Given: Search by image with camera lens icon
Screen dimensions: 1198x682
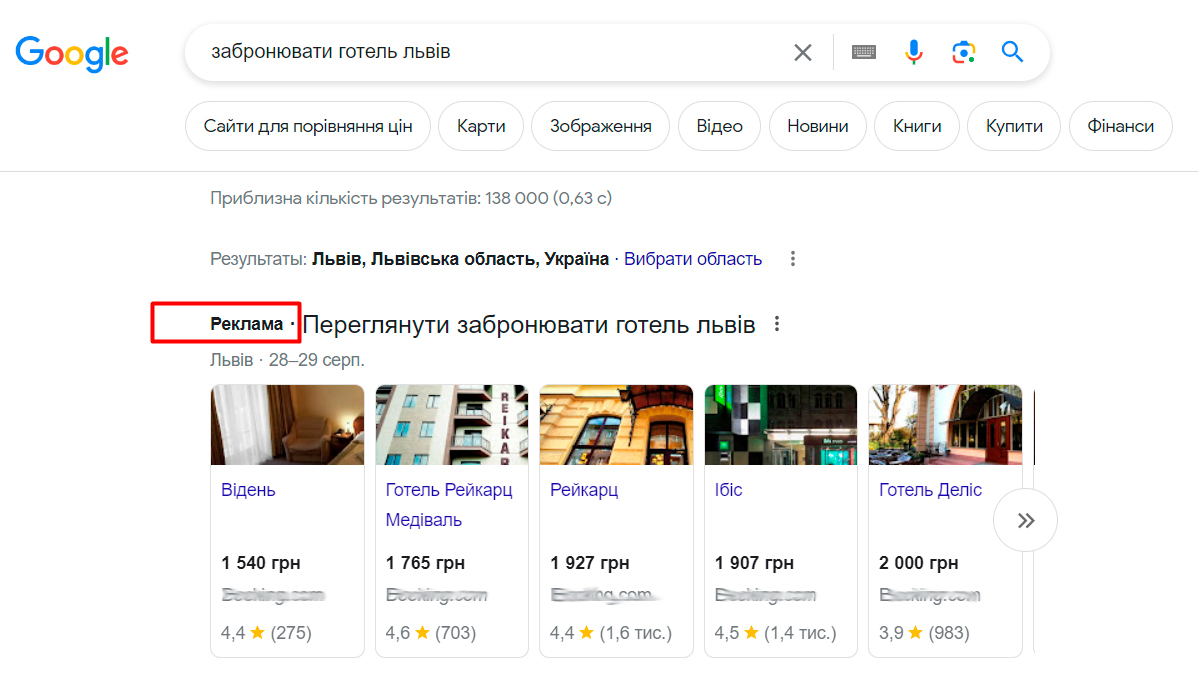Looking at the screenshot, I should click(963, 52).
